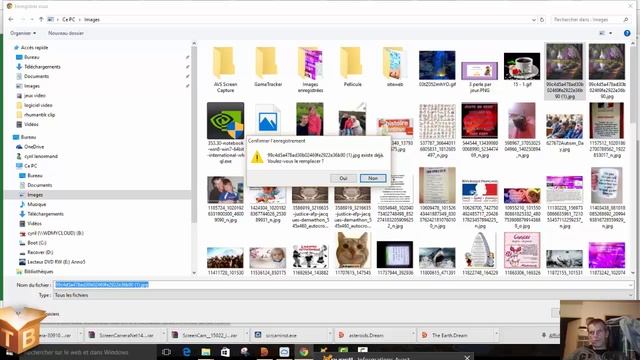Go up one folder level arrow

point(41,20)
